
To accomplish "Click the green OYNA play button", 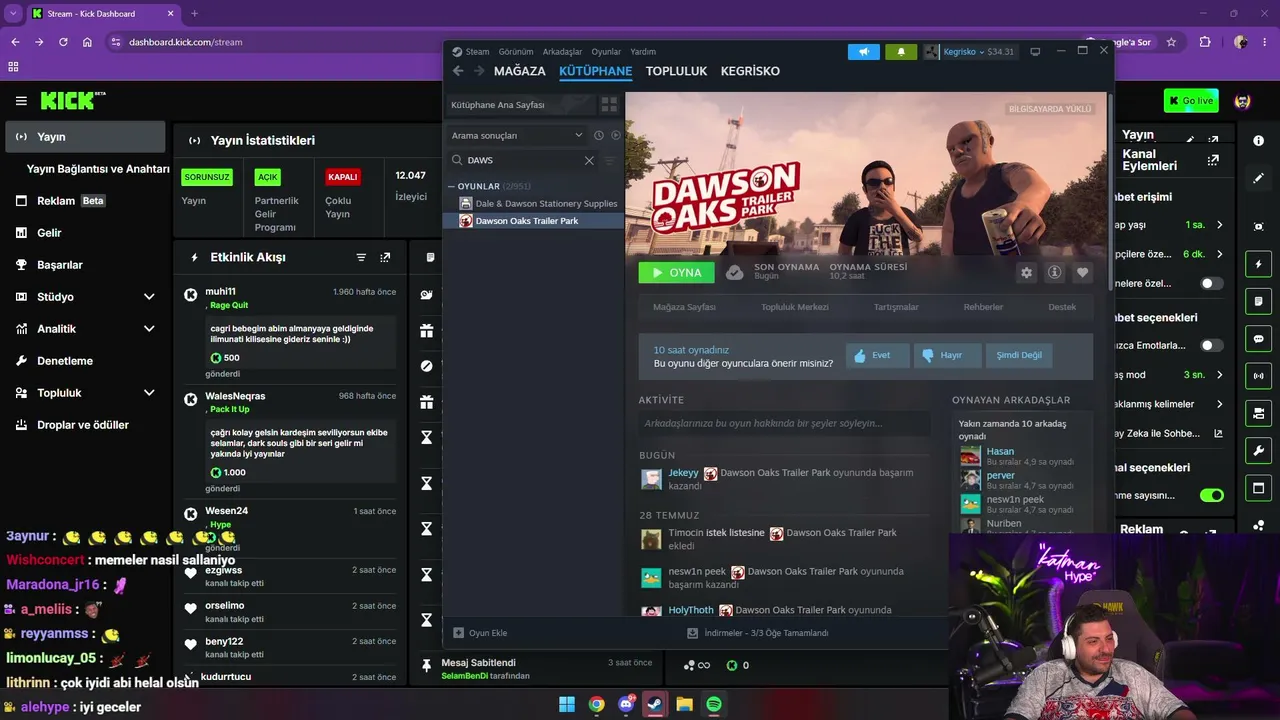I will pos(677,272).
